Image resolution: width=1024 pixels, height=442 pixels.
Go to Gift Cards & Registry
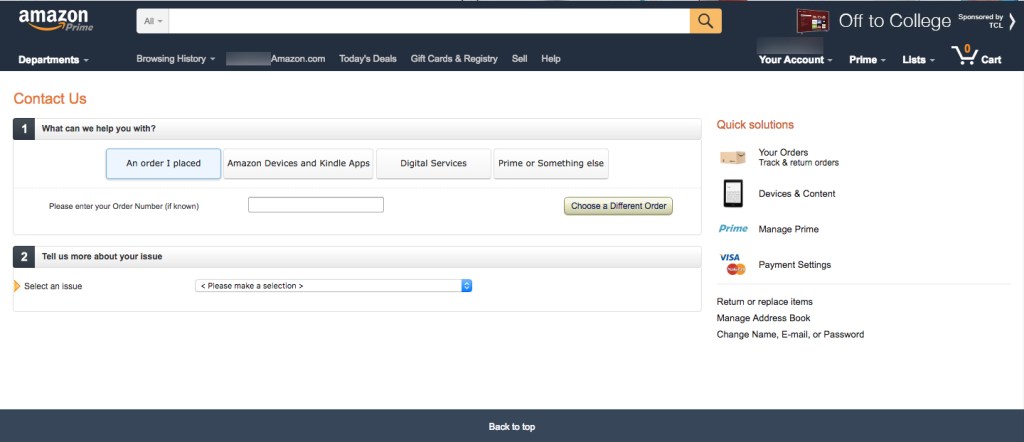click(x=453, y=59)
